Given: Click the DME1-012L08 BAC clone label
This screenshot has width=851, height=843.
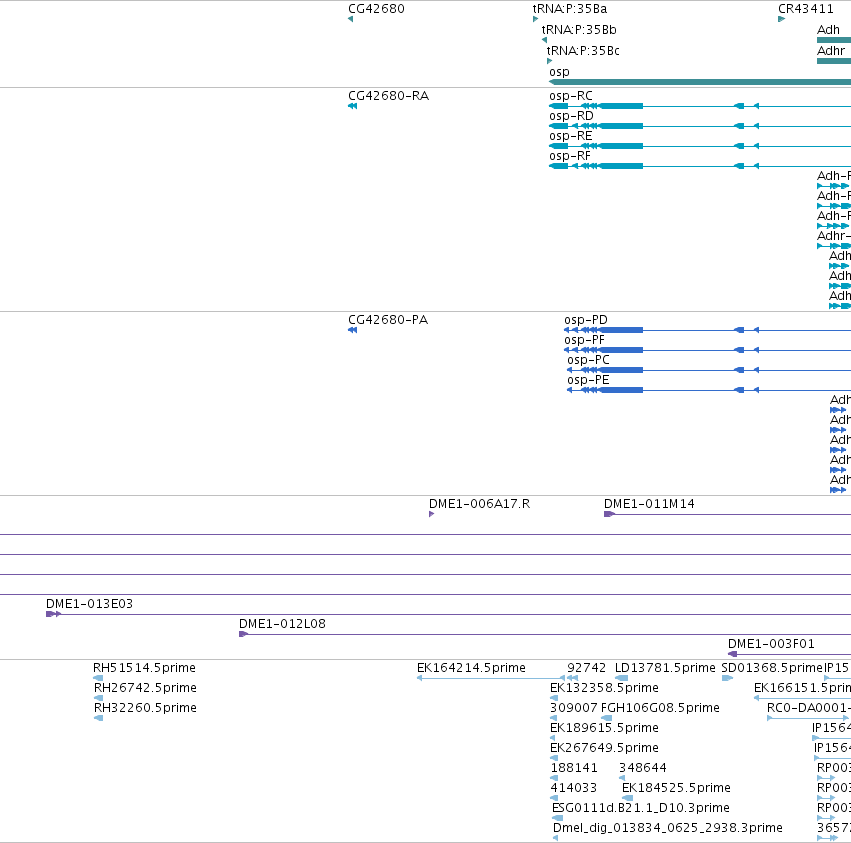Looking at the screenshot, I should 282,624.
